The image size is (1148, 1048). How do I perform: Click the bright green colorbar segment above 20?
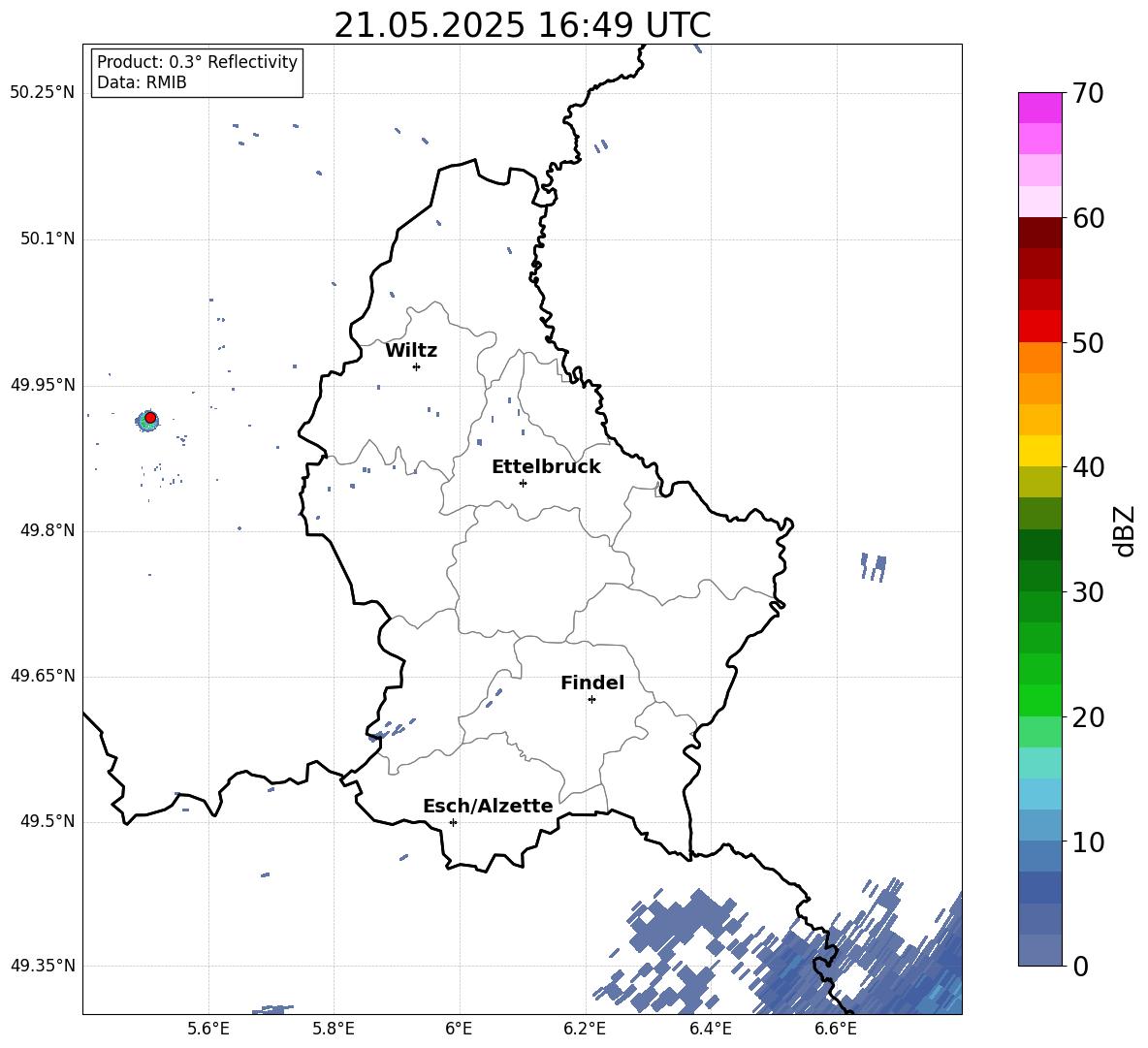[x=1039, y=700]
